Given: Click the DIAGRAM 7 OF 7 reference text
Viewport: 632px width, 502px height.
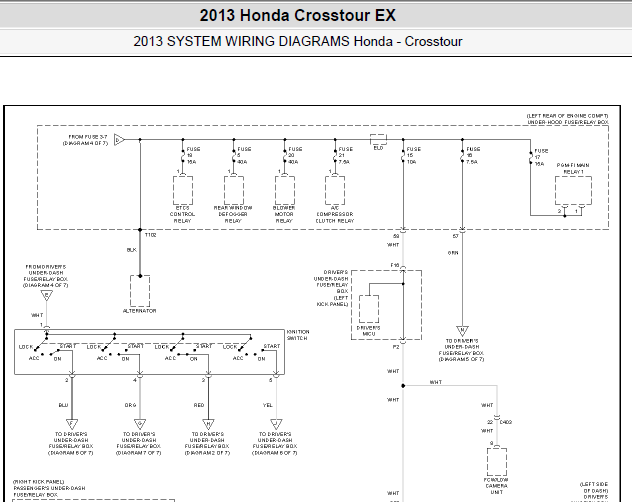Looking at the screenshot, I should click(139, 453).
